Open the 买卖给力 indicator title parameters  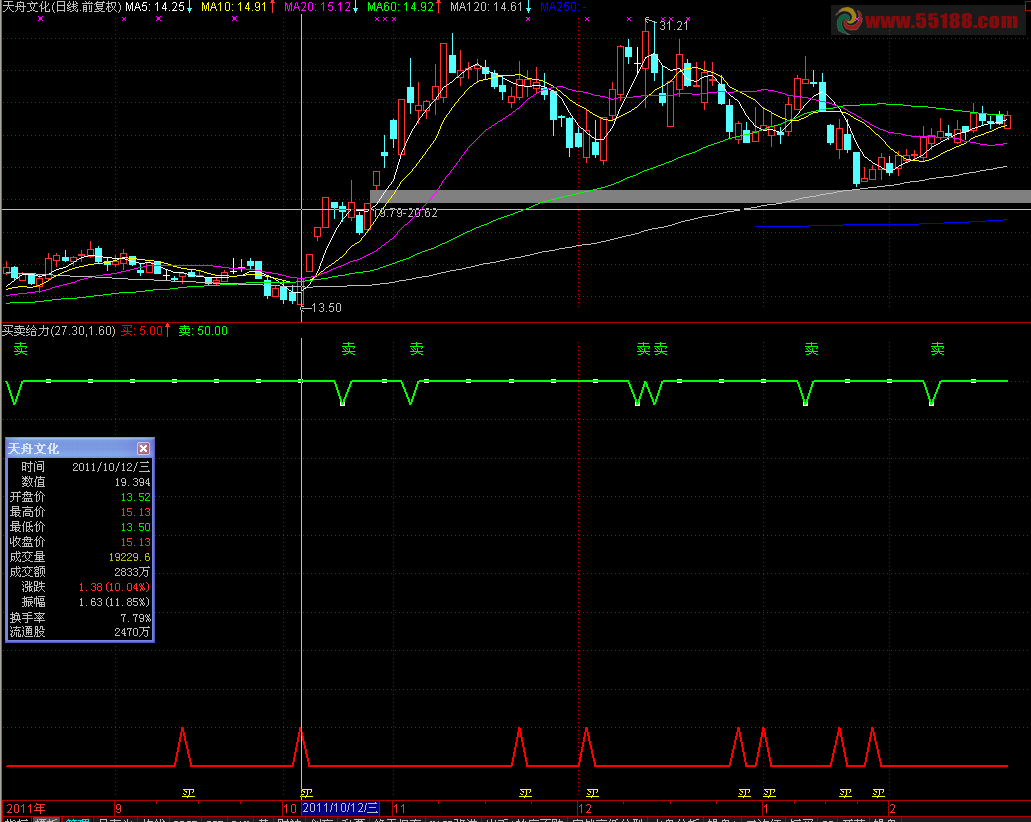tap(58, 331)
